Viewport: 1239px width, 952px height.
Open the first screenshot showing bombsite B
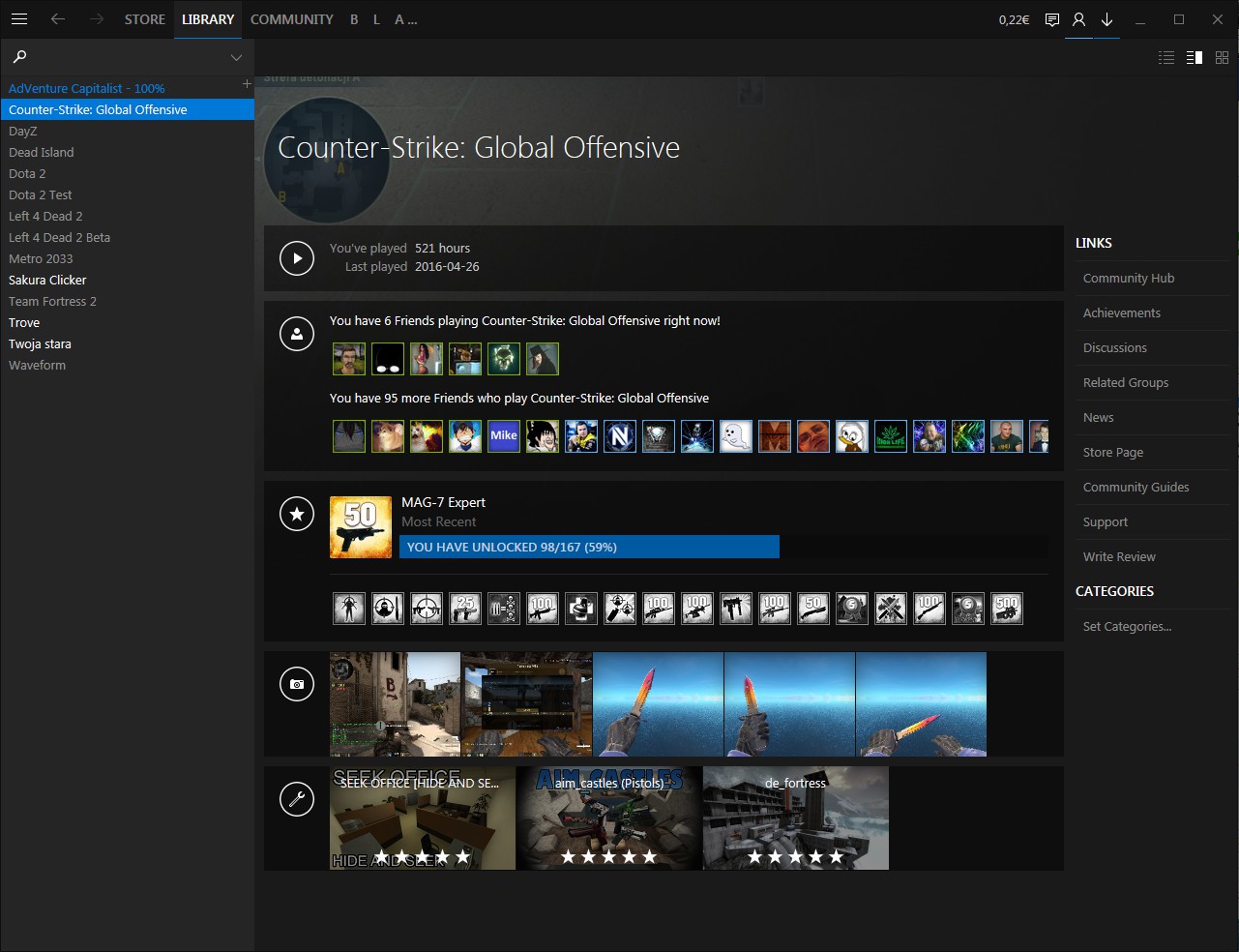coord(395,704)
